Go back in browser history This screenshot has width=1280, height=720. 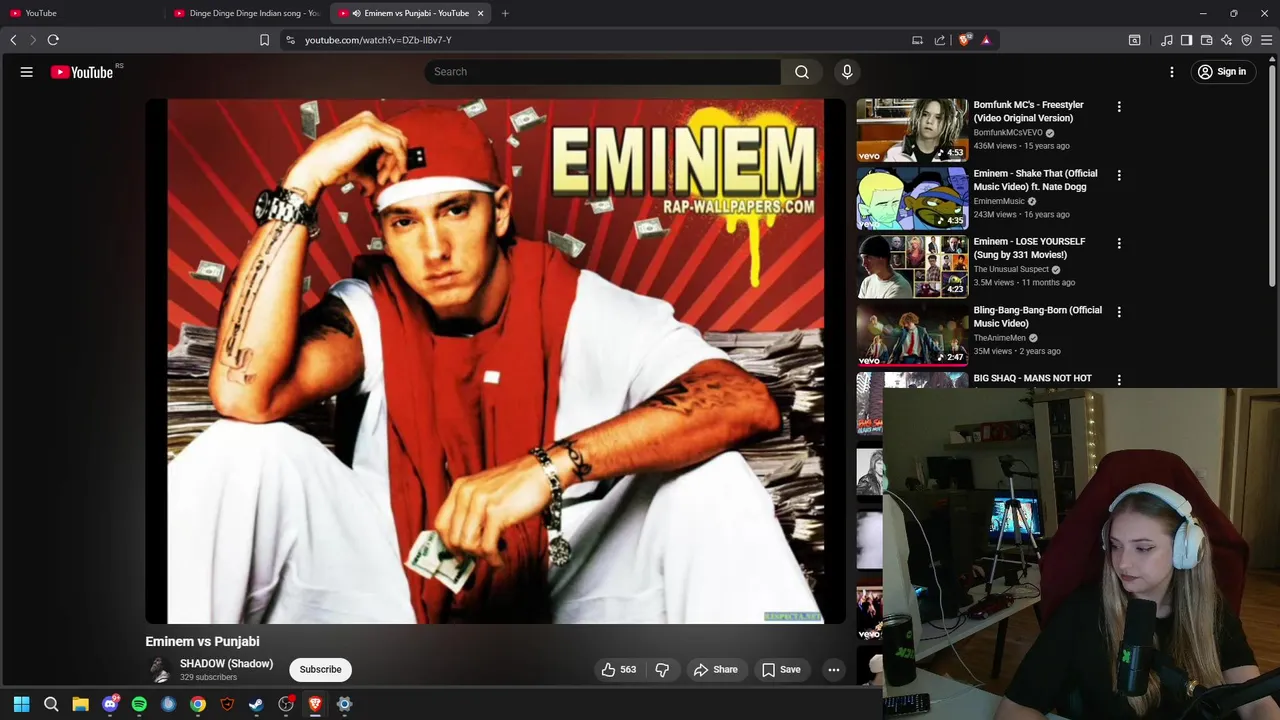click(x=13, y=40)
